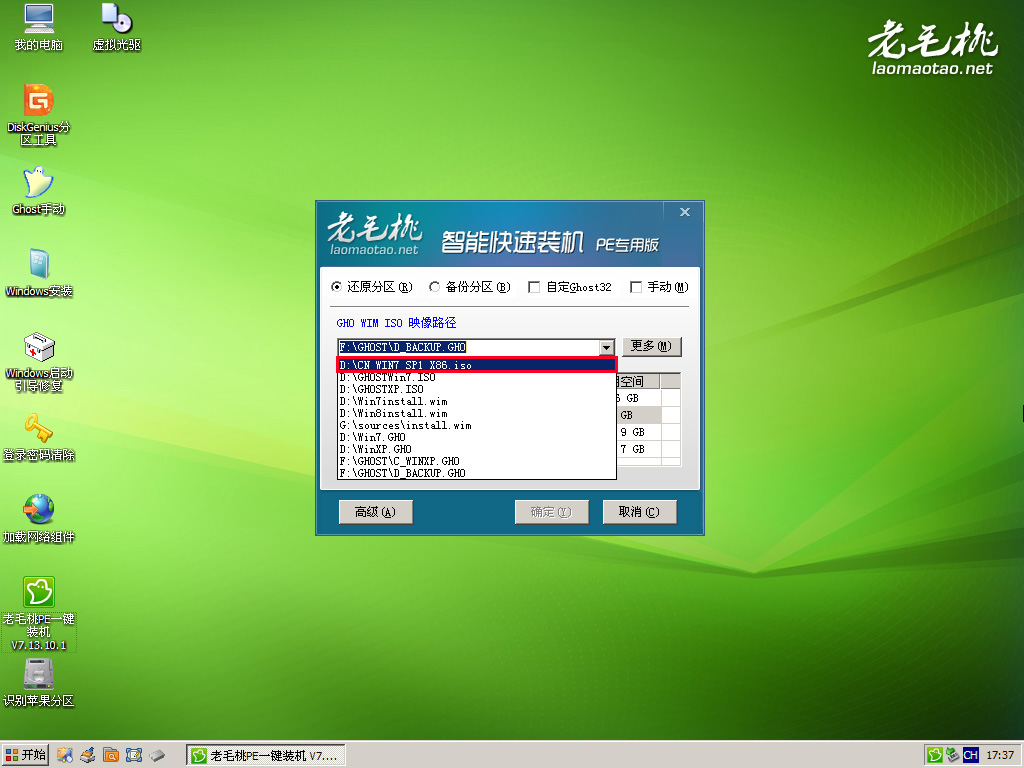This screenshot has height=768, width=1024.
Task: Activate 老毛桃PE一键装机 taskbar button
Action: 265,756
